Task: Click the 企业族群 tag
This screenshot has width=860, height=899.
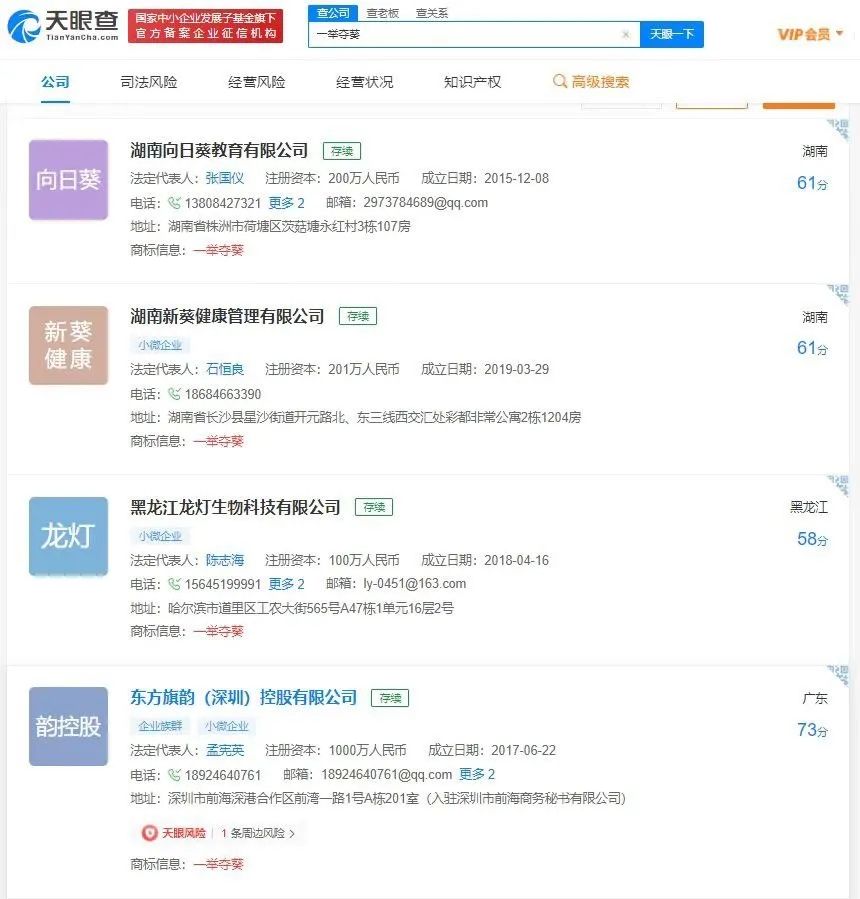Action: click(160, 726)
